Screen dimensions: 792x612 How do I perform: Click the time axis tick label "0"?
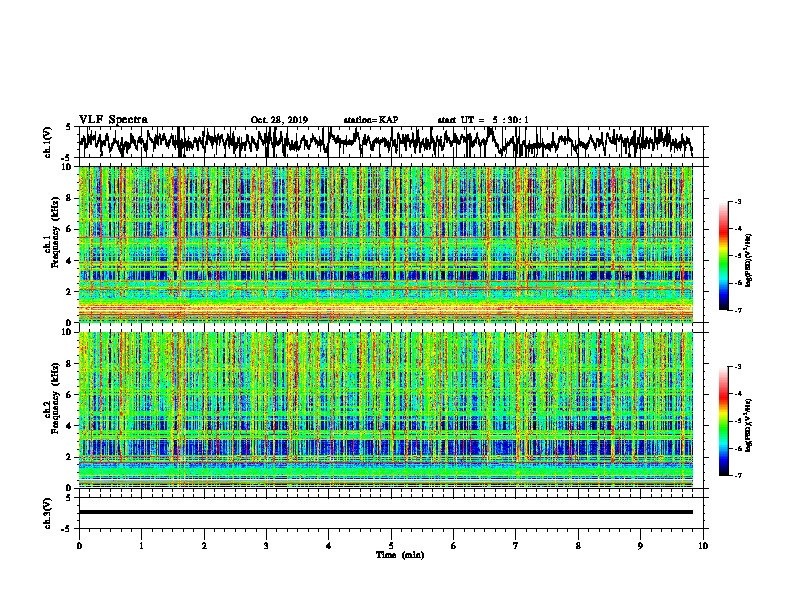(x=79, y=546)
